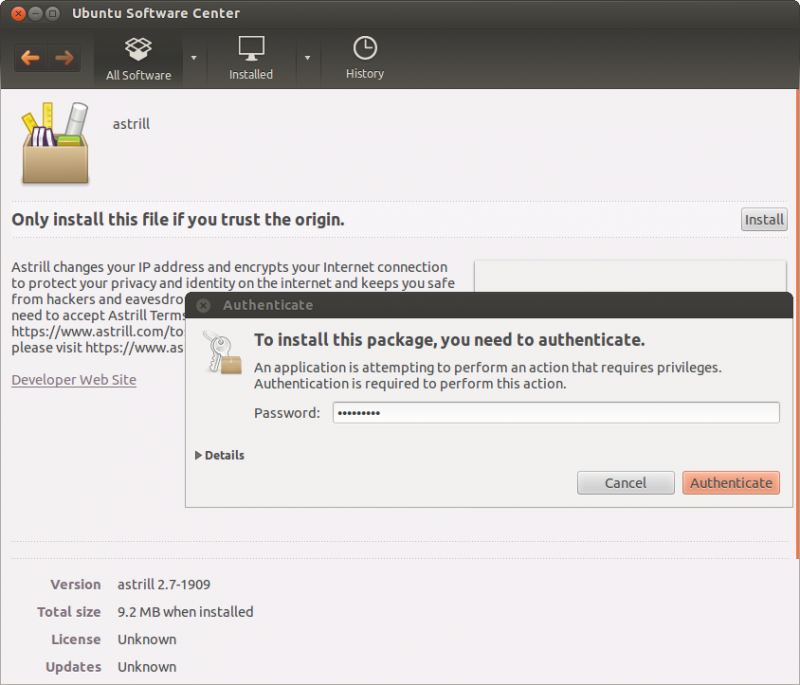Screen dimensions: 800x685
Task: Click the 'Only install this file' warning text
Action: [178, 220]
